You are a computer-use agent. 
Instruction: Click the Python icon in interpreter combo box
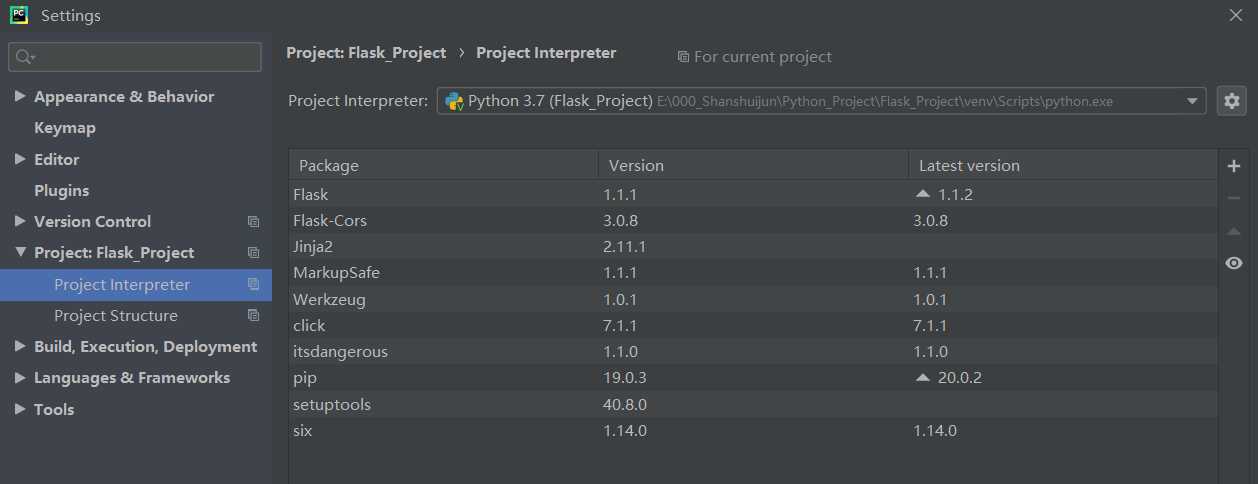[x=454, y=101]
